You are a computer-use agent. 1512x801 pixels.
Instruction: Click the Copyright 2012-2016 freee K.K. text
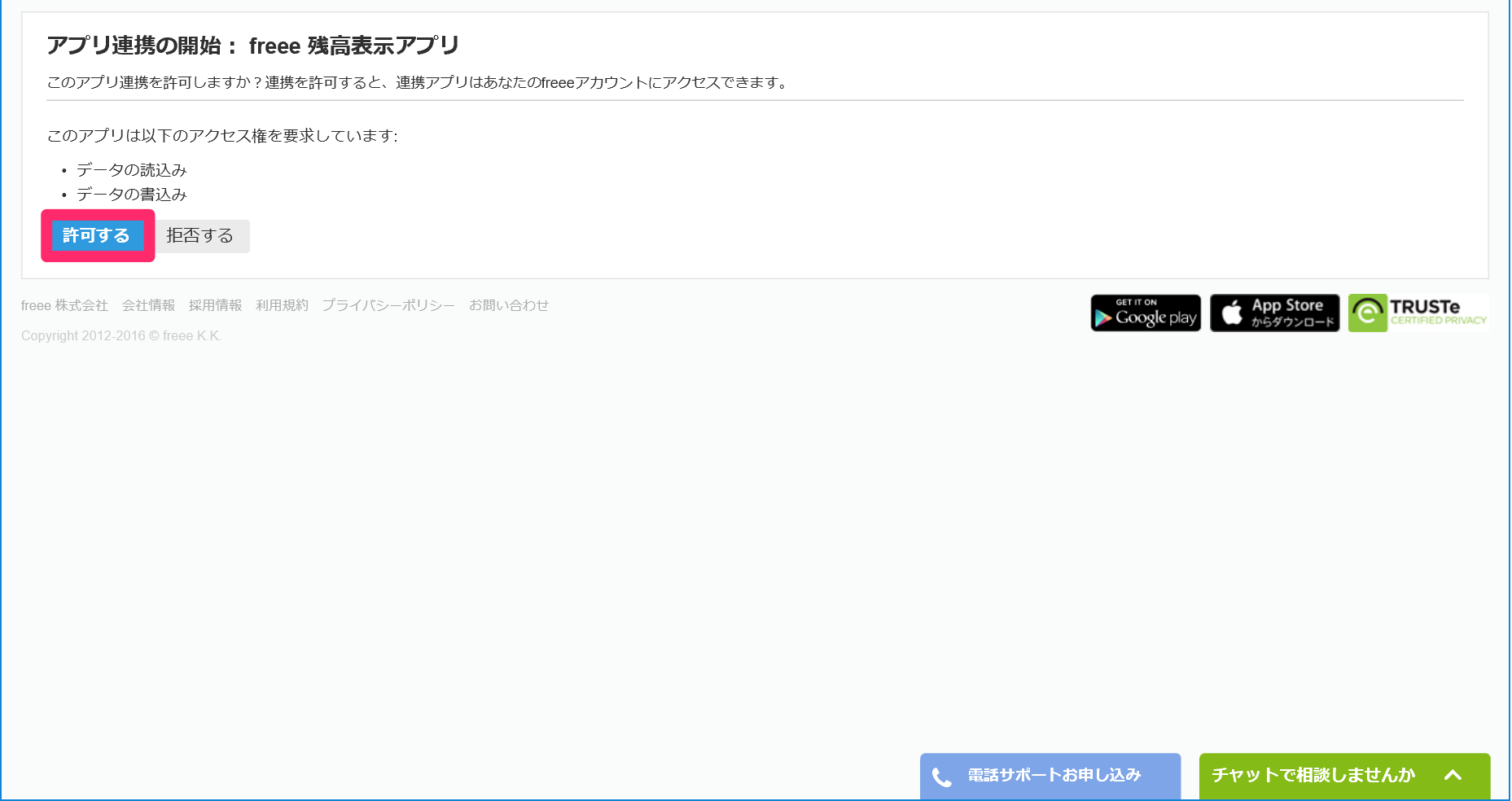121,336
